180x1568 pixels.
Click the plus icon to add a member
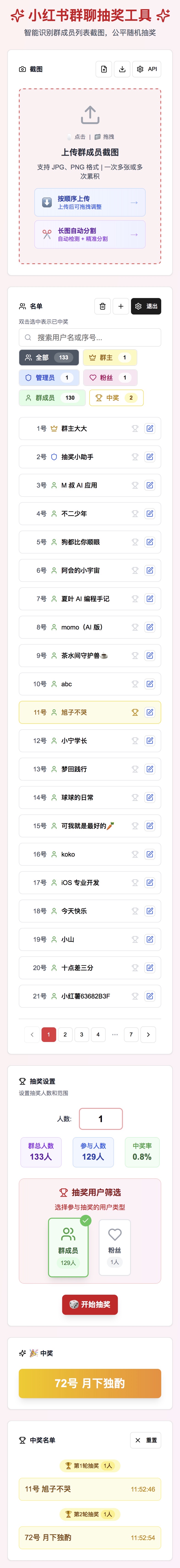pyautogui.click(x=120, y=306)
